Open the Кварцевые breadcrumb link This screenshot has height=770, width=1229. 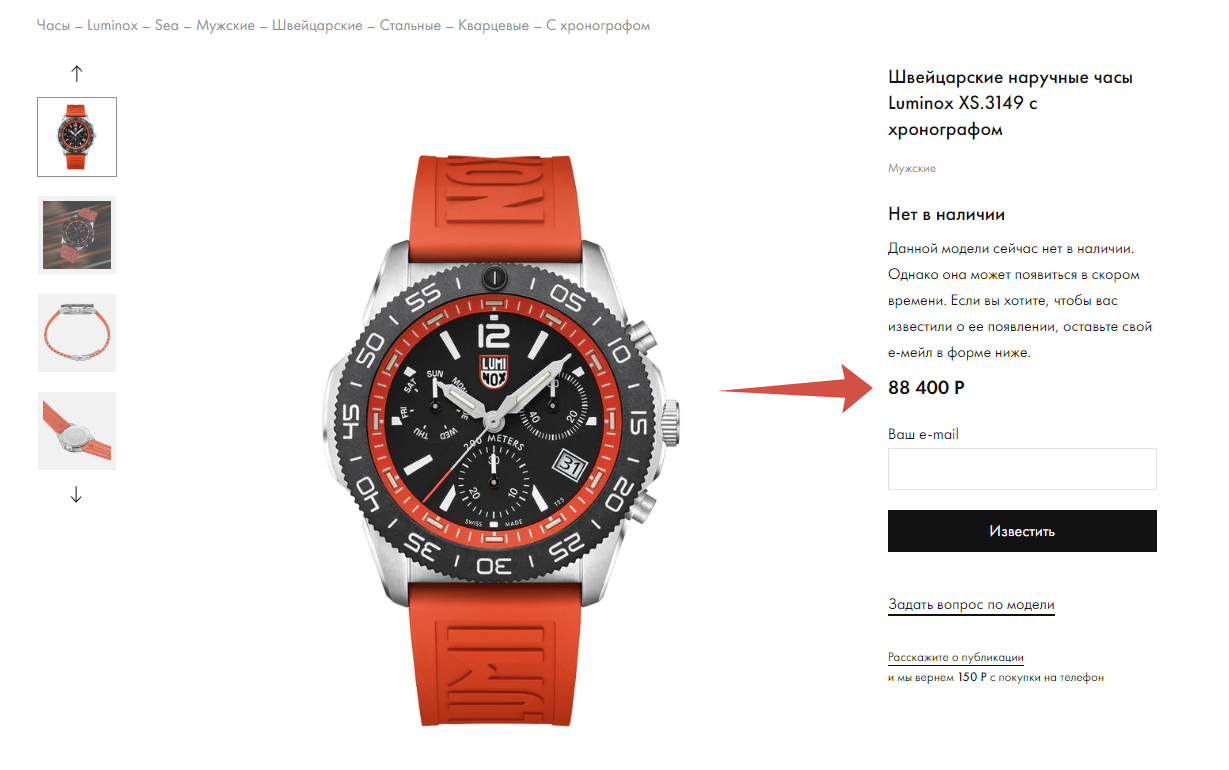pos(494,25)
